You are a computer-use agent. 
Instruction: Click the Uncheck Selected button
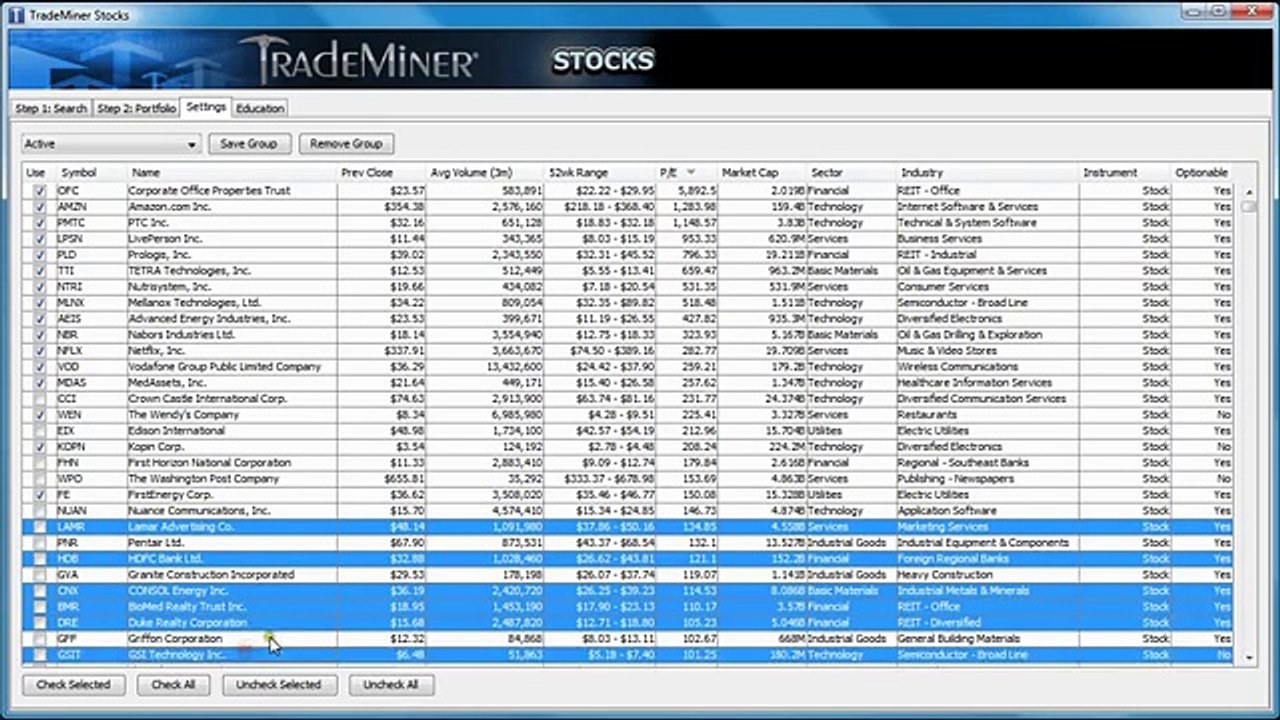pyautogui.click(x=279, y=685)
